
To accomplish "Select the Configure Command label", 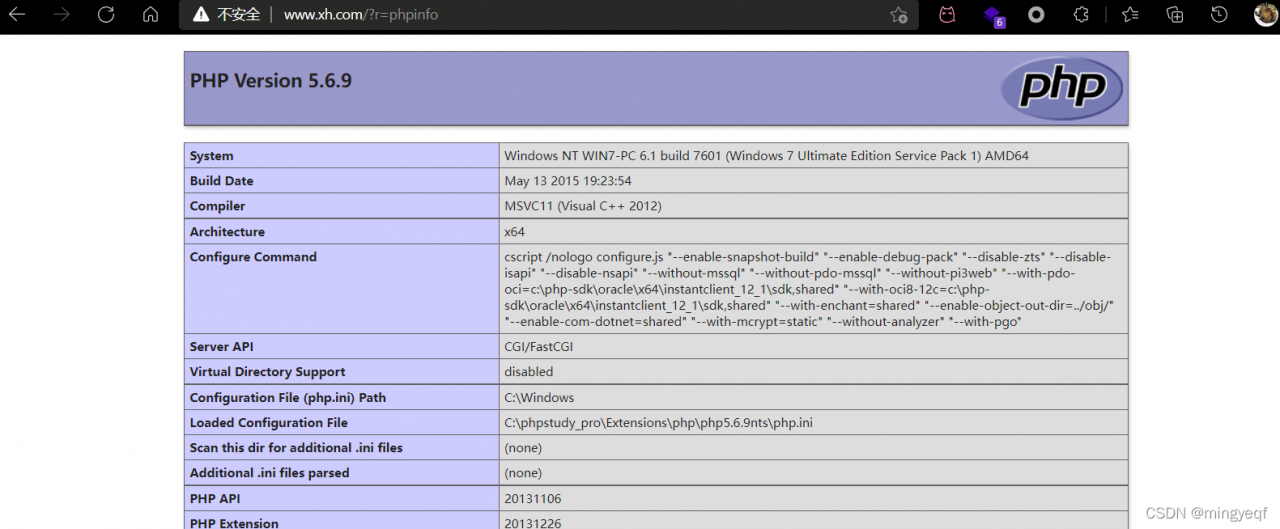I will click(253, 257).
